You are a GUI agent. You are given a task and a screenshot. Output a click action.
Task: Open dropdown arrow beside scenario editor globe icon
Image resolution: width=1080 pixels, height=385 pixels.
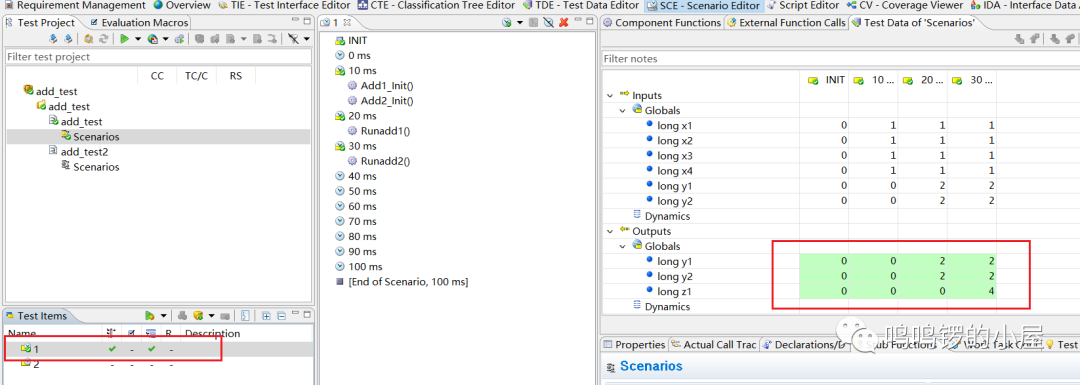click(520, 22)
